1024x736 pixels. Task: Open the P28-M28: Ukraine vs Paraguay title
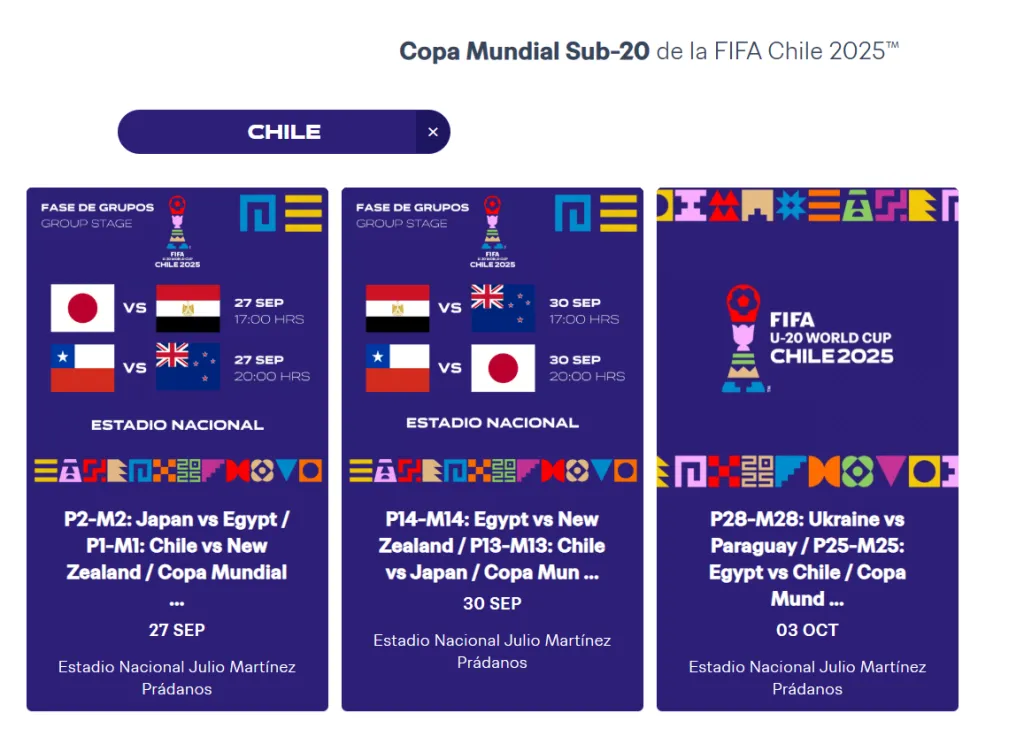[x=807, y=546]
